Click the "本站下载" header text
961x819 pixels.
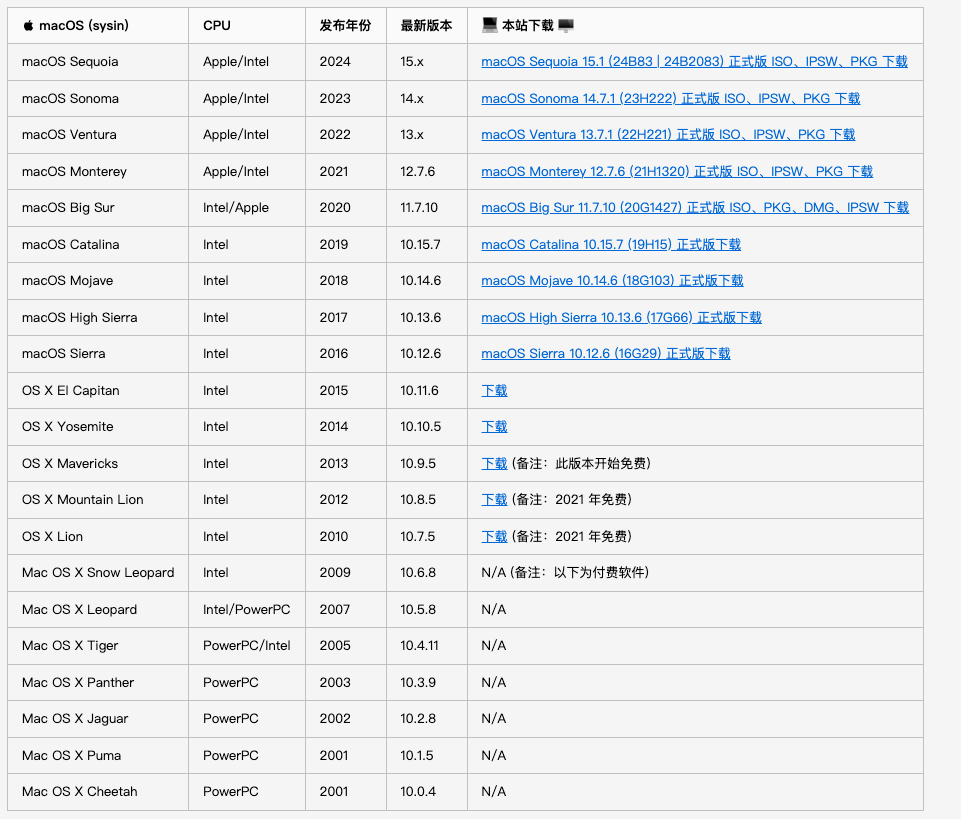click(528, 26)
